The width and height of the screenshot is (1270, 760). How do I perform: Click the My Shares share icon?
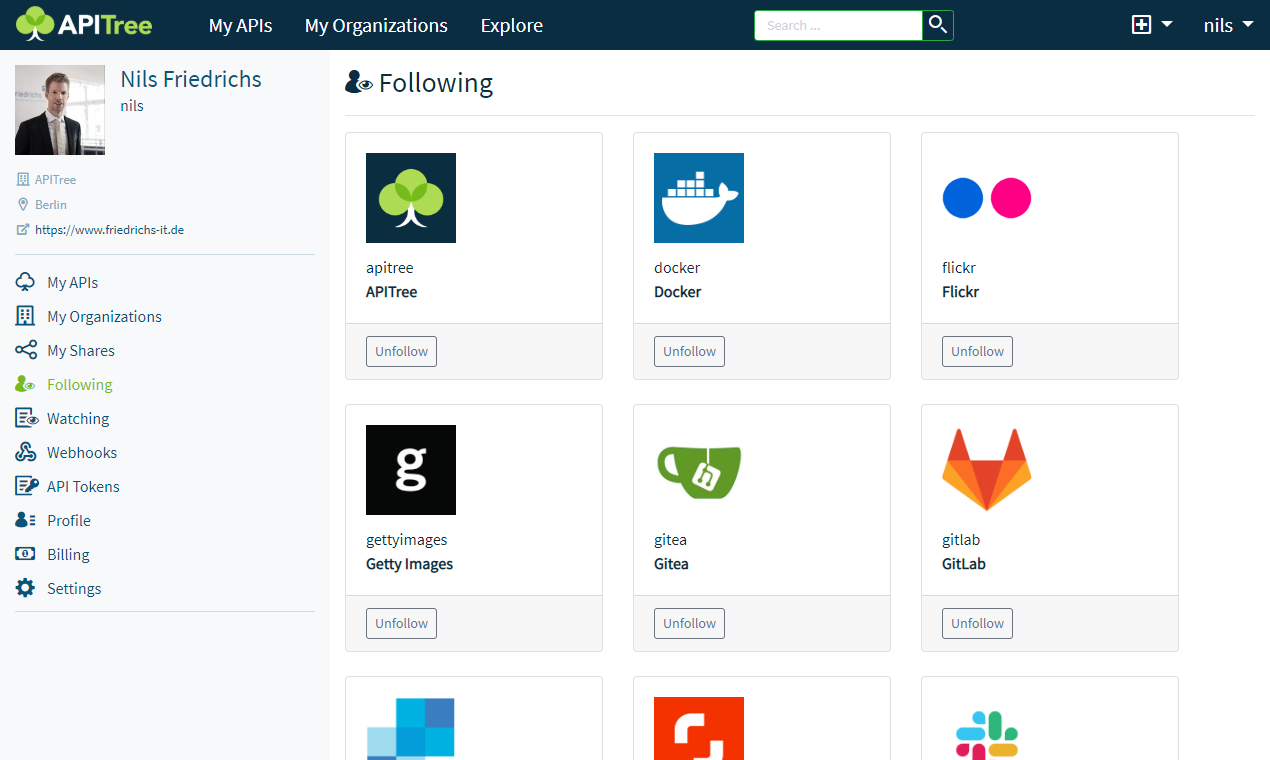26,350
